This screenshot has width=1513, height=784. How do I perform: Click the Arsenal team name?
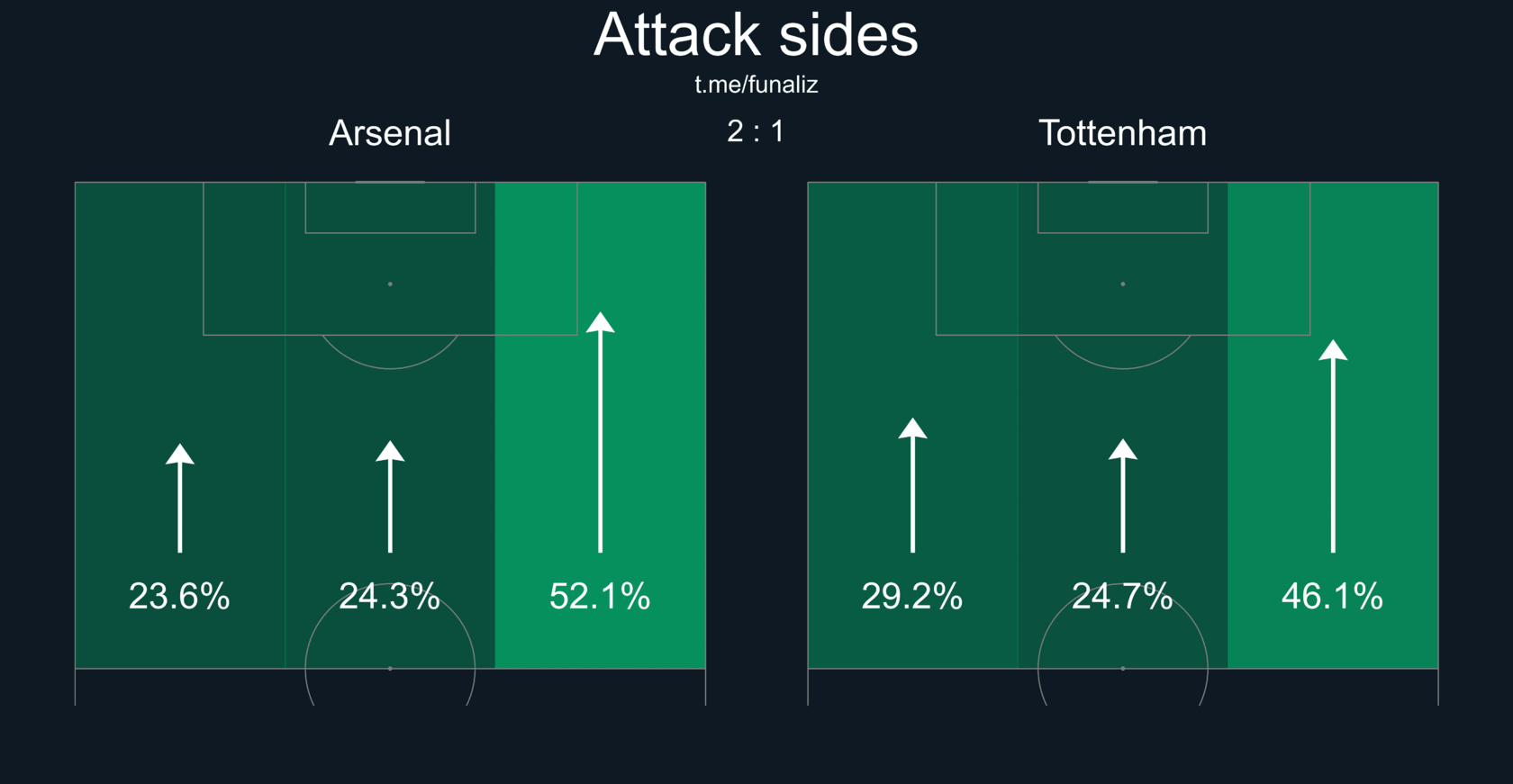point(390,133)
